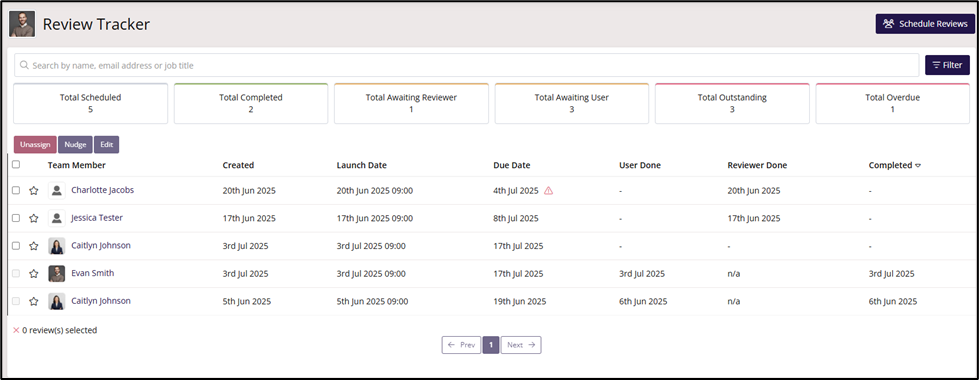Screen dimensions: 979x380
Task: Open Evan Smith's profile photo
Action: click(56, 273)
